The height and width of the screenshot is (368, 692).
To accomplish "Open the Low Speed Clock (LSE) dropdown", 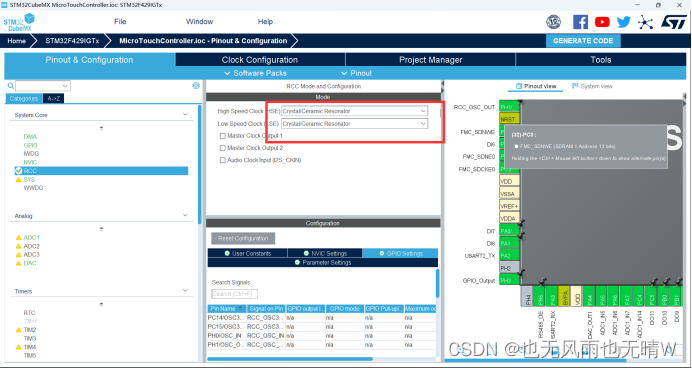I will (354, 124).
